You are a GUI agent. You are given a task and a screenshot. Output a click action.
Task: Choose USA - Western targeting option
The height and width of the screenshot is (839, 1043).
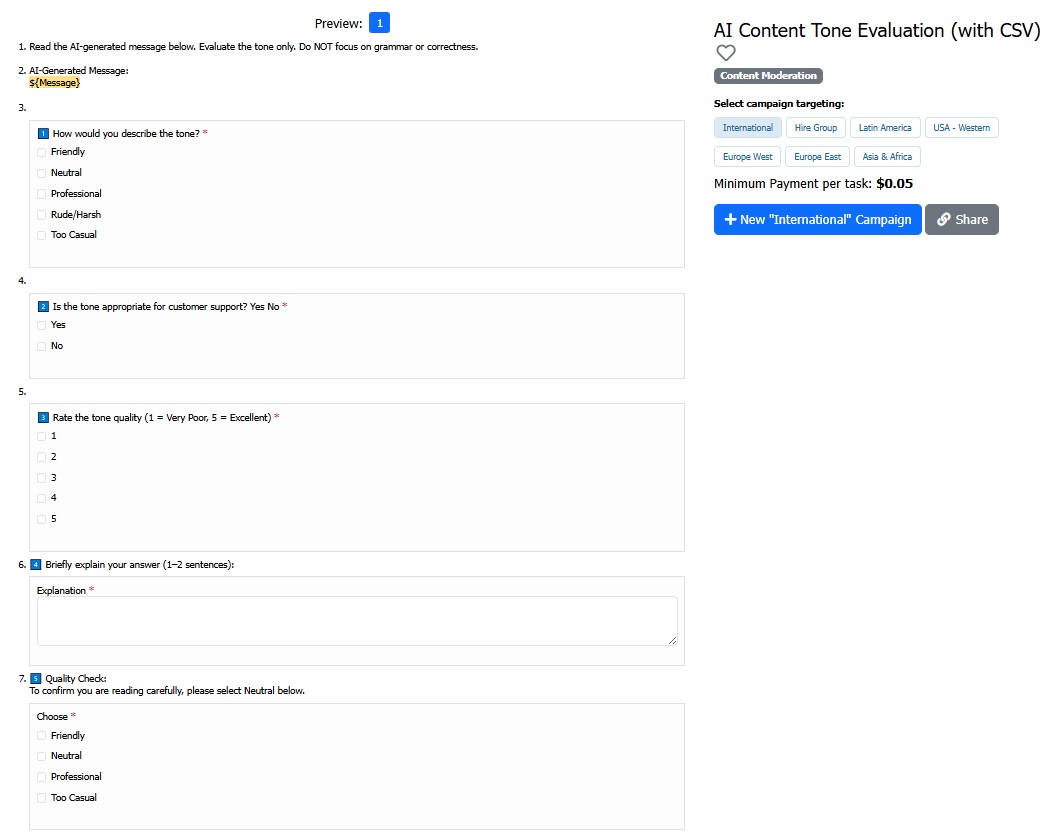pyautogui.click(x=961, y=128)
